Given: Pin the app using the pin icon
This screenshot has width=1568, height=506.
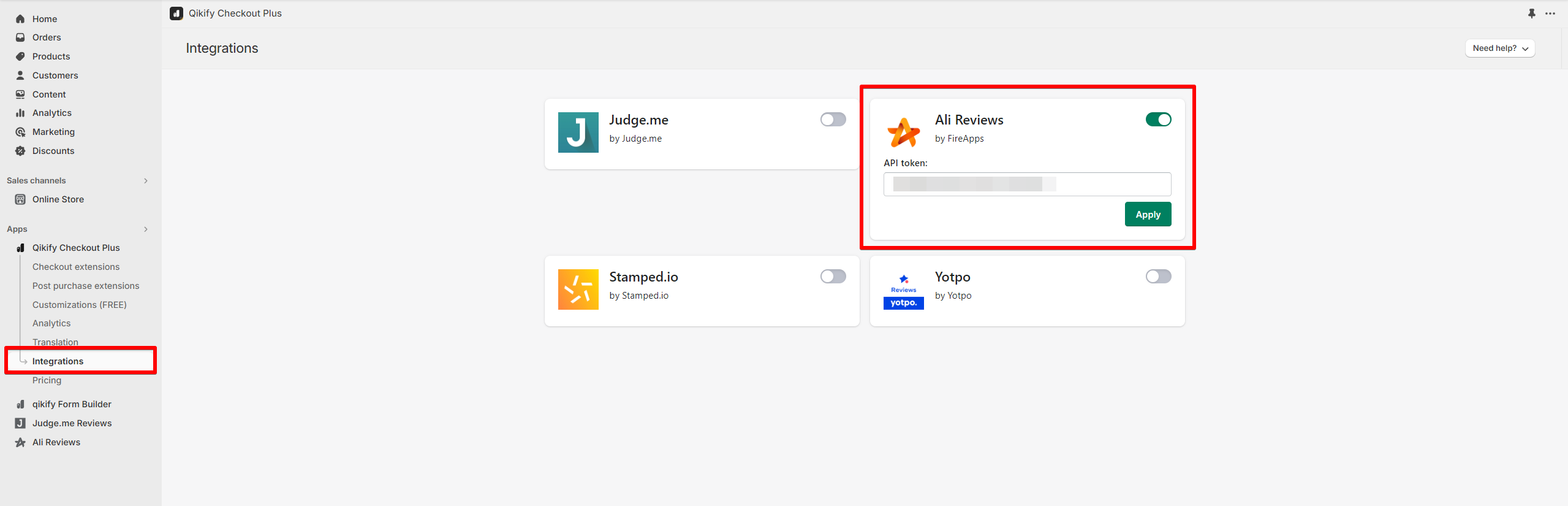Looking at the screenshot, I should coord(1532,13).
